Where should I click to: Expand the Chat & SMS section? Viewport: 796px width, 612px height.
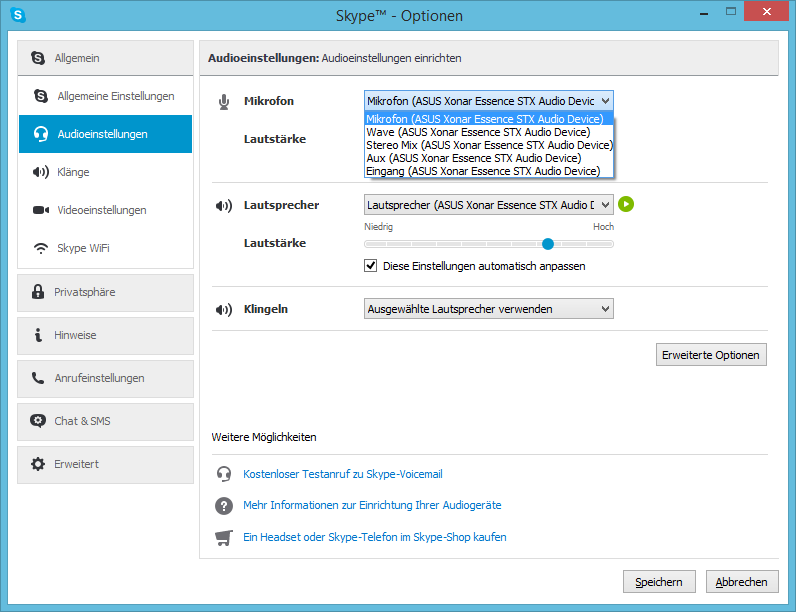coord(106,422)
